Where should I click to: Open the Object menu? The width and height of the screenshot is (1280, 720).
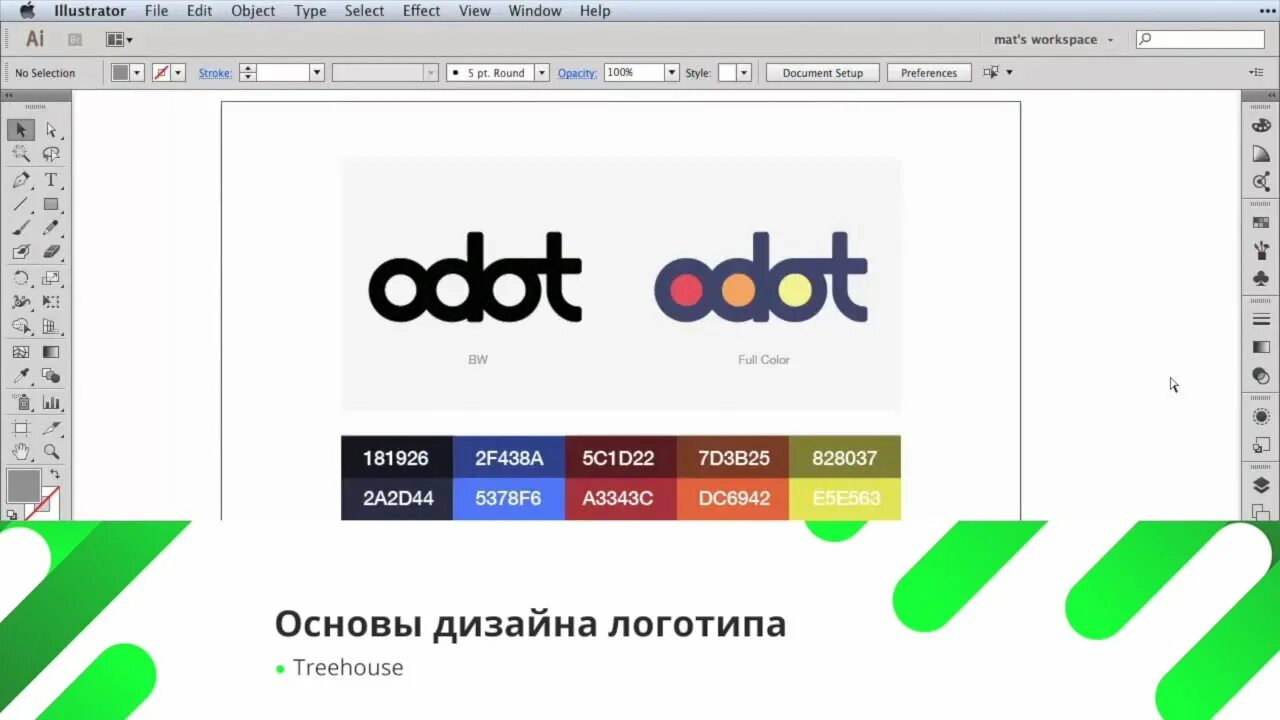[x=253, y=11]
